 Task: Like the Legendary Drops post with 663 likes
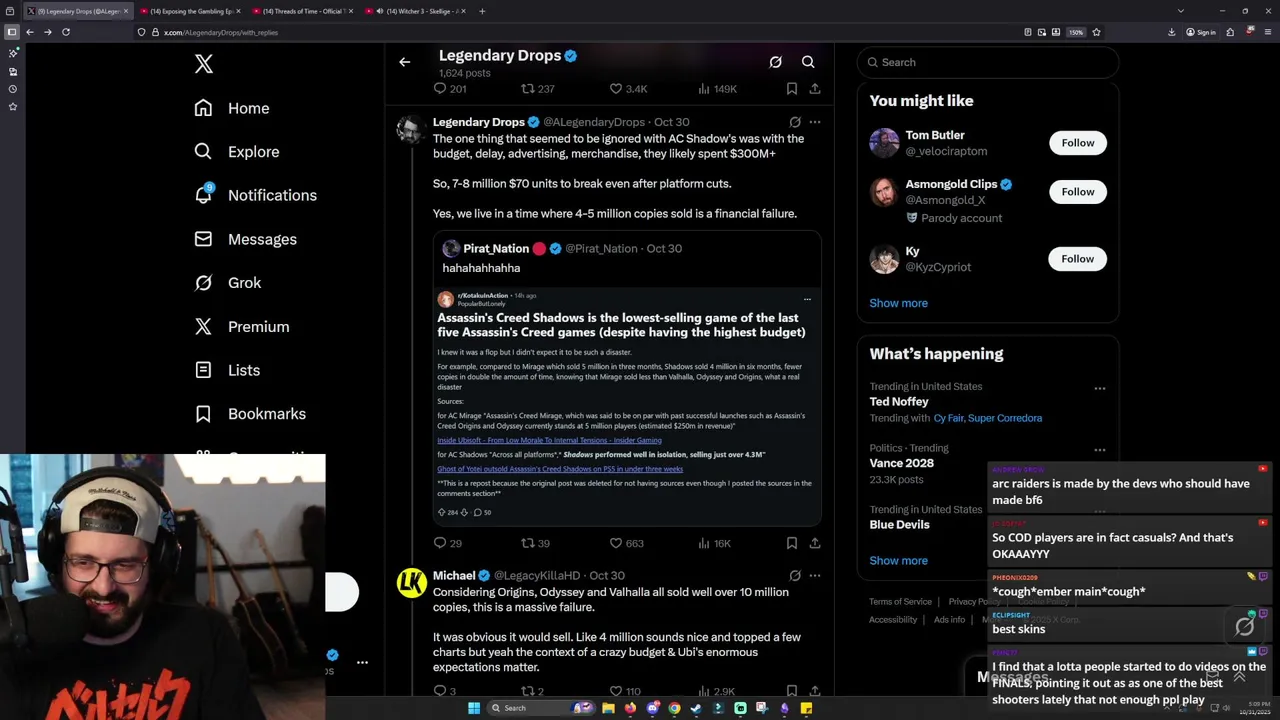coord(626,543)
